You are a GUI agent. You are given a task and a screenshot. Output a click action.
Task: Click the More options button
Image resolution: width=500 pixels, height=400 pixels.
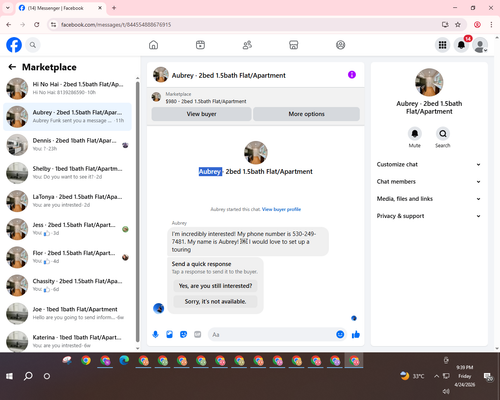(x=306, y=114)
